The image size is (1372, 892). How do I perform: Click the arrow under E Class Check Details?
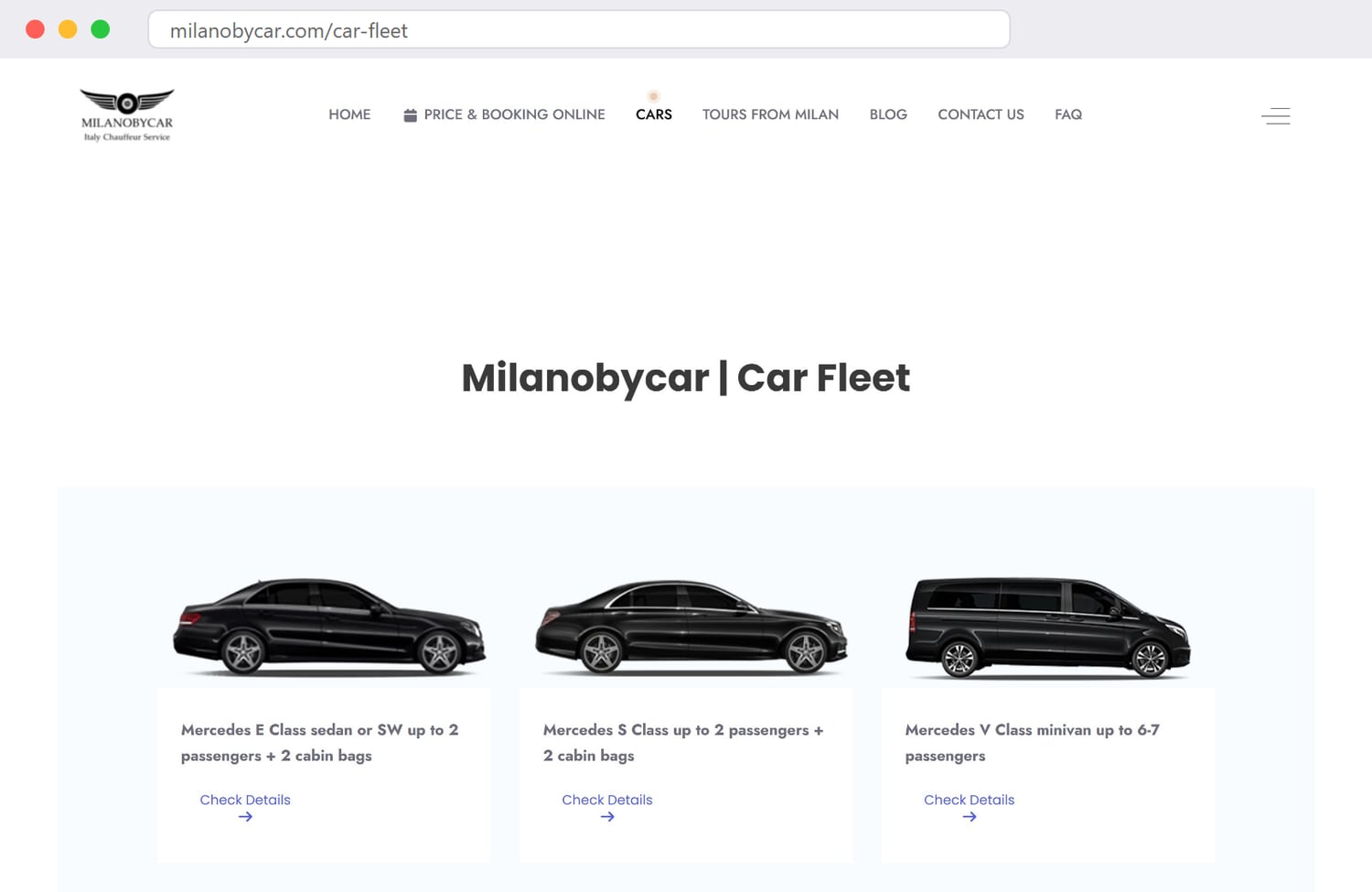[245, 817]
